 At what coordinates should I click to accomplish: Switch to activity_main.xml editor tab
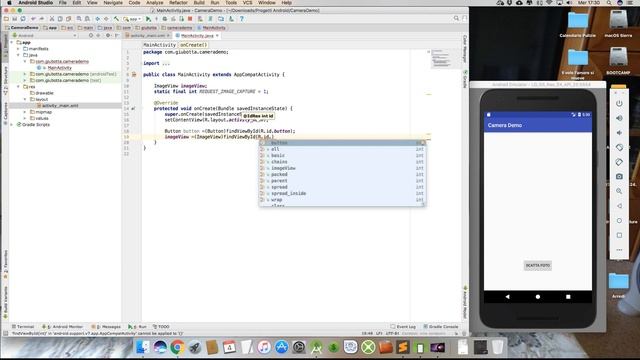coord(147,36)
